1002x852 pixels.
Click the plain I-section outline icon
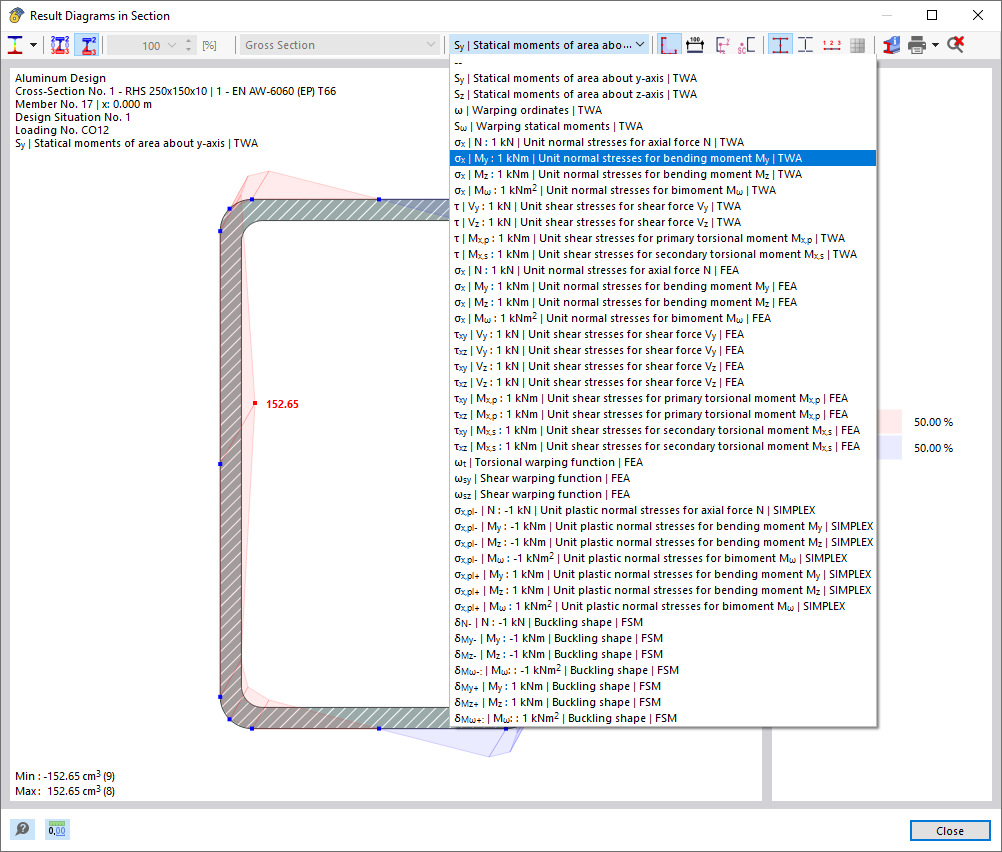pos(805,45)
